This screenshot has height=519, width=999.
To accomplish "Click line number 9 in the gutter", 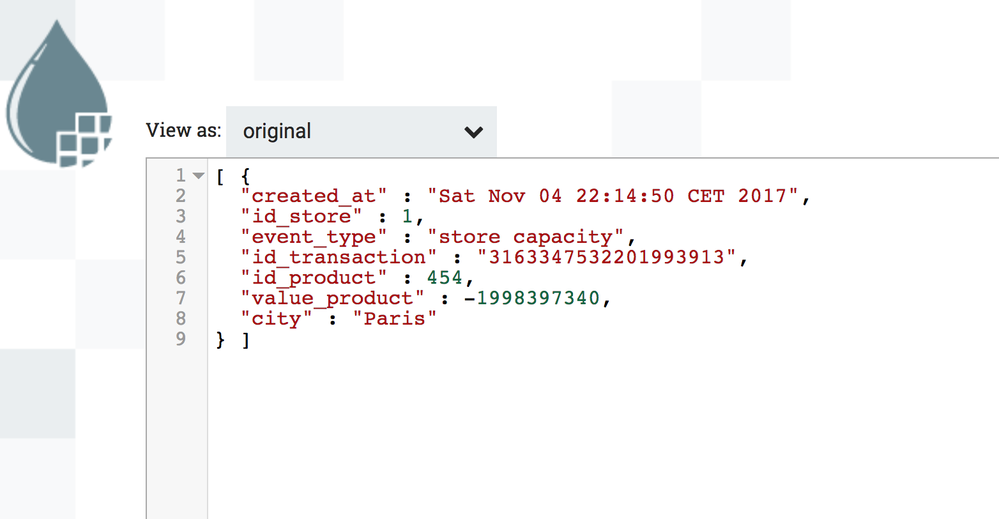I will [x=180, y=339].
